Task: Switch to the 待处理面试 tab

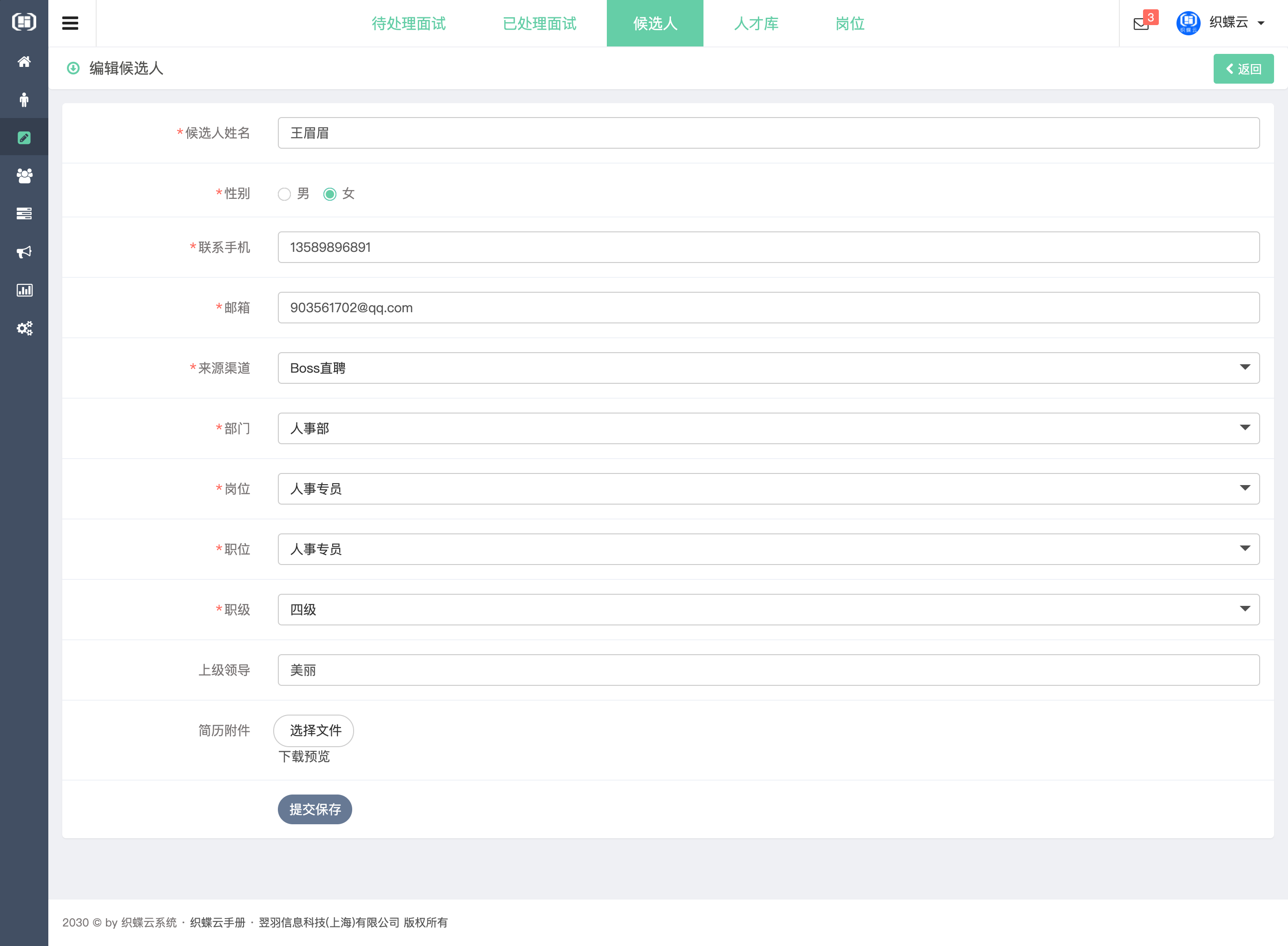Action: (408, 24)
